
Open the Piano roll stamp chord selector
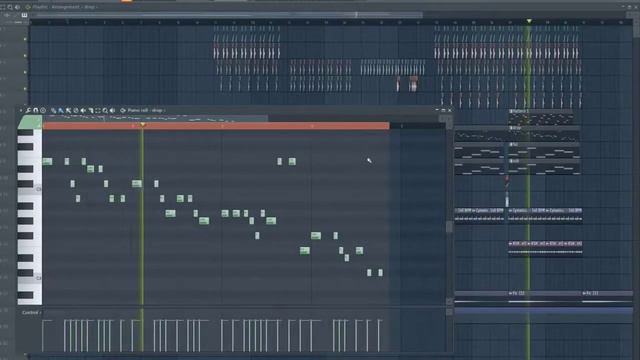tap(43, 110)
